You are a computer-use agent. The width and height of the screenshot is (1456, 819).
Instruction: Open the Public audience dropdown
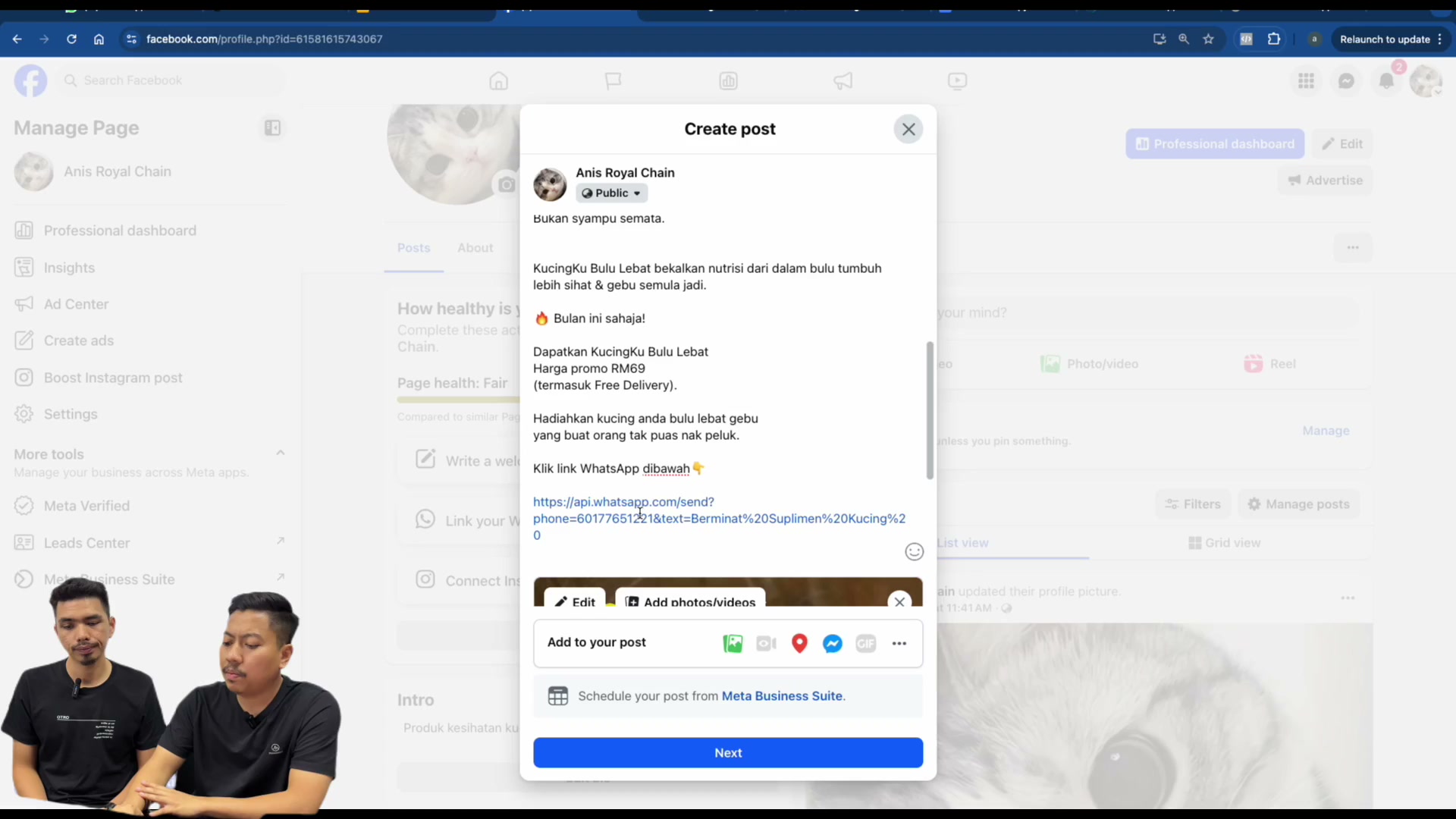pos(612,193)
